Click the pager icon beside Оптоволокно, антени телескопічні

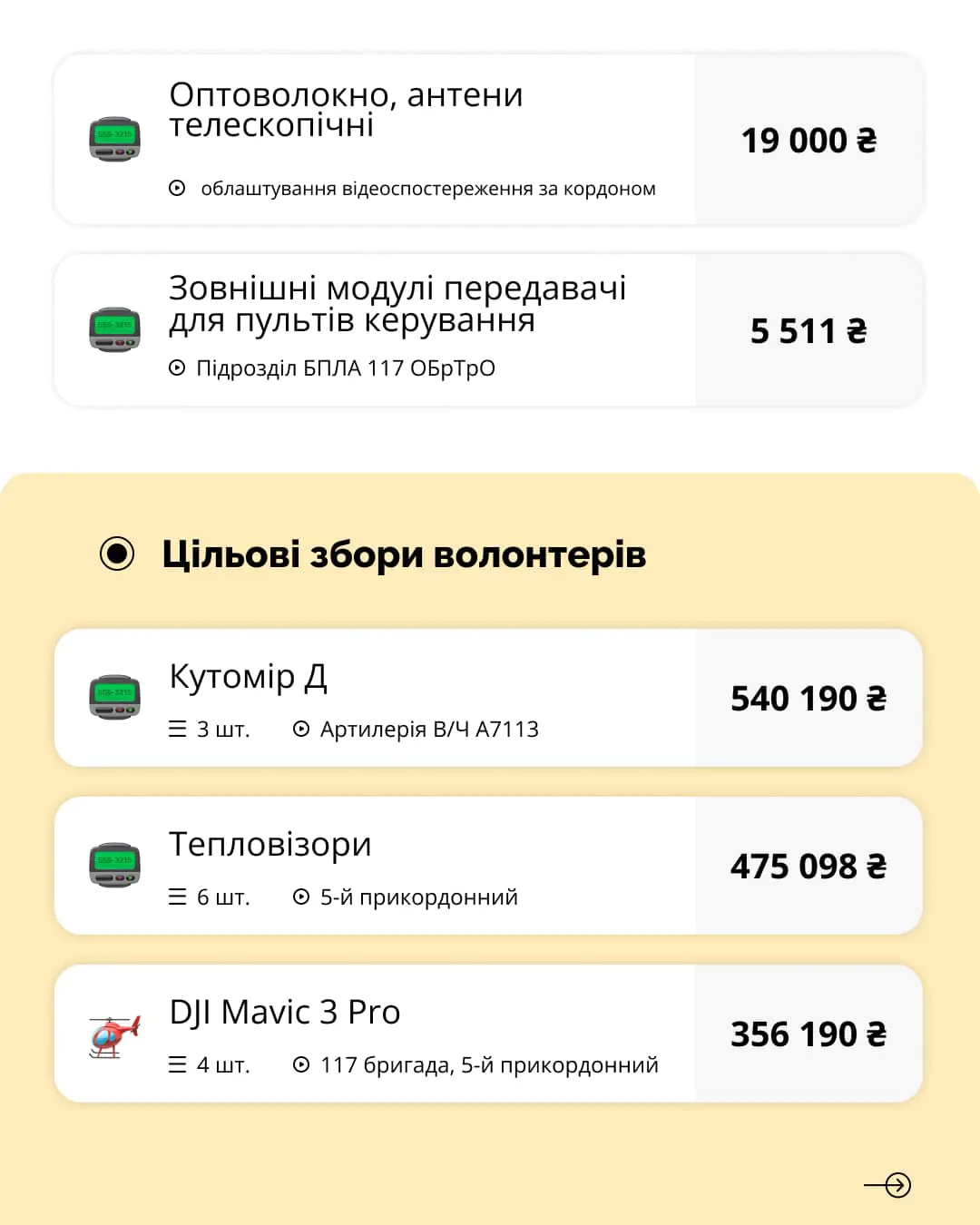pyautogui.click(x=114, y=139)
